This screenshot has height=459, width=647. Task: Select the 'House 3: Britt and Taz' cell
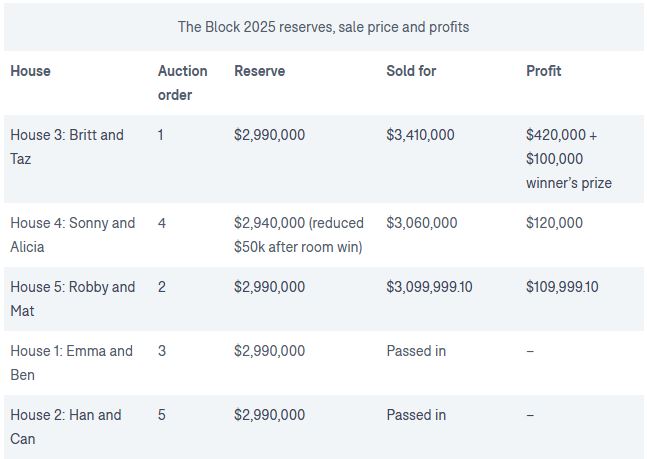(x=67, y=147)
